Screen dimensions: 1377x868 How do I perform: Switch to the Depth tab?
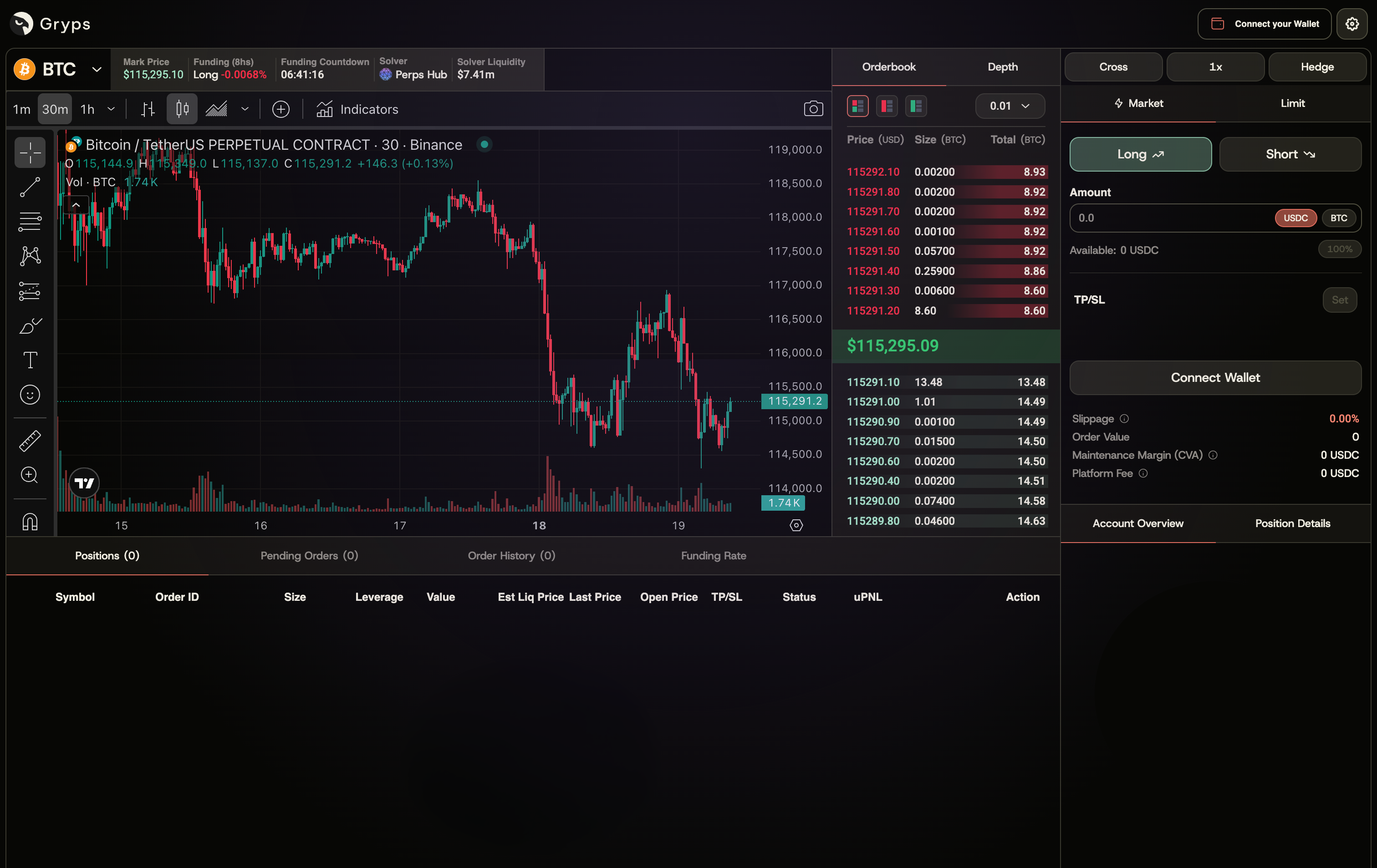(x=1002, y=67)
